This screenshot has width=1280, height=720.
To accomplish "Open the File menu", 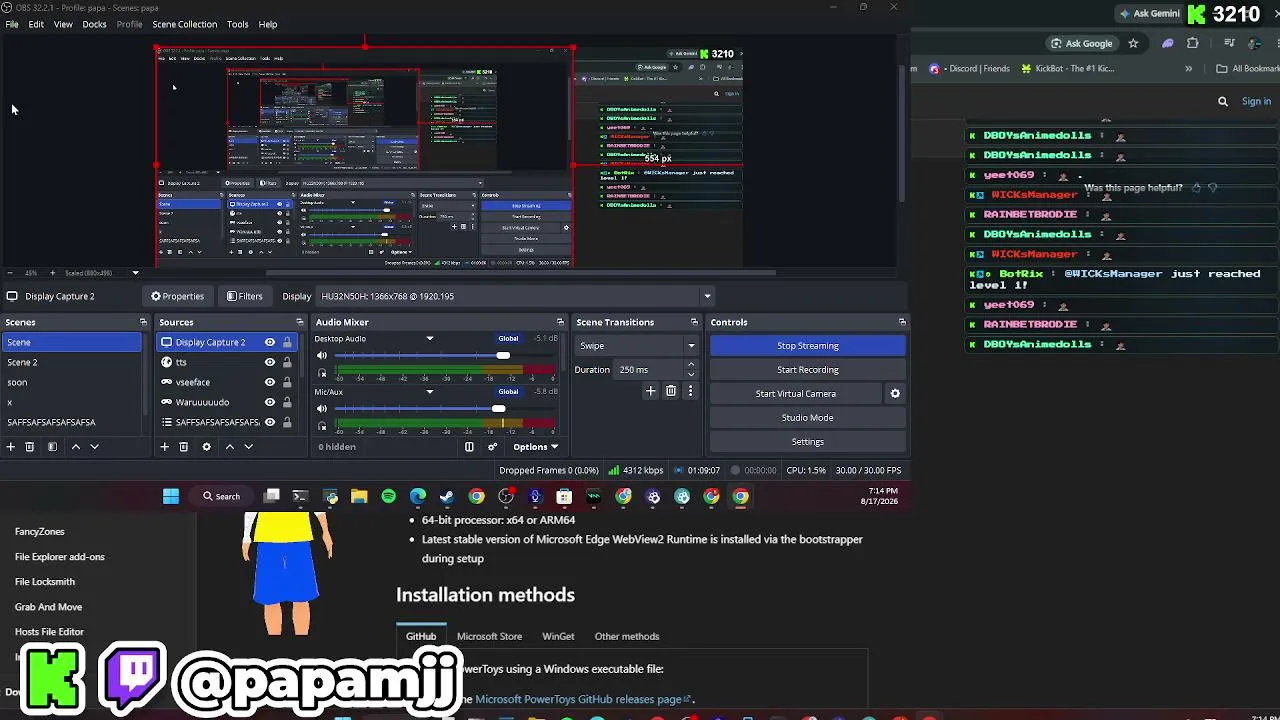I will pyautogui.click(x=12, y=24).
